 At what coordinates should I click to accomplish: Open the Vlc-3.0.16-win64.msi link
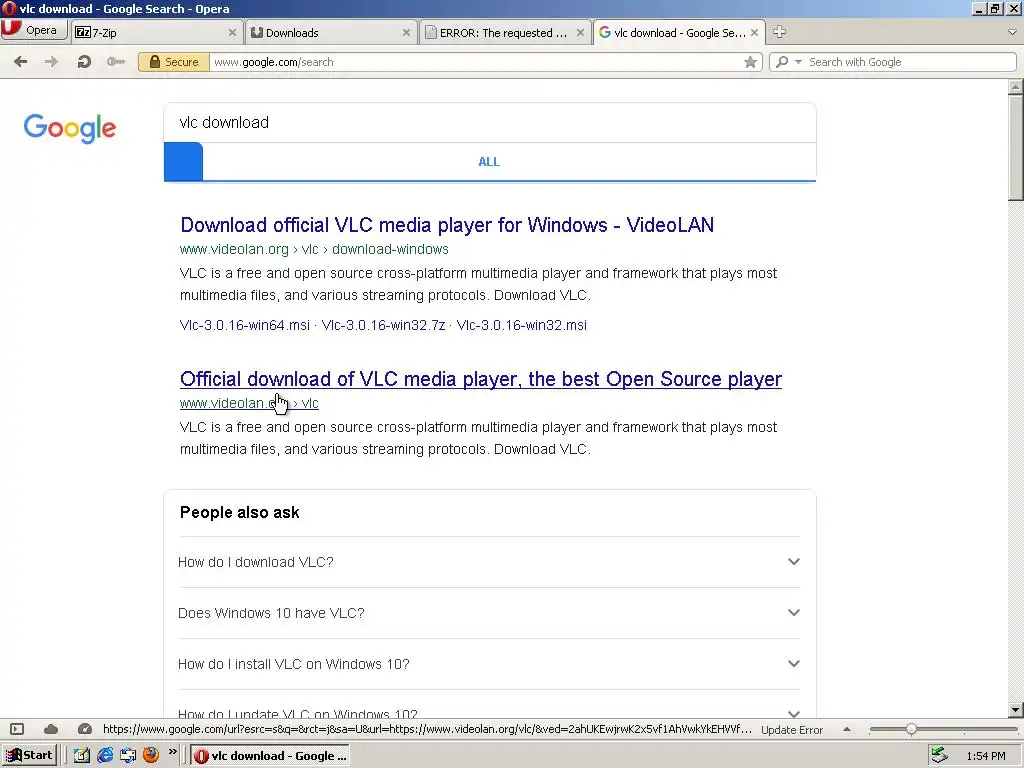tap(245, 325)
